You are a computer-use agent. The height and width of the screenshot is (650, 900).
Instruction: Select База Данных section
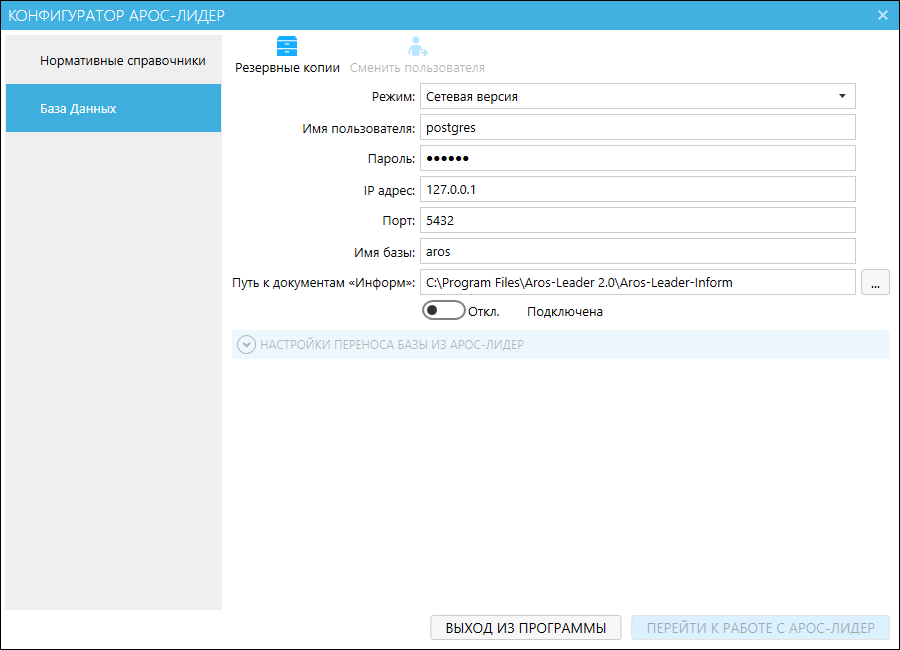click(114, 108)
